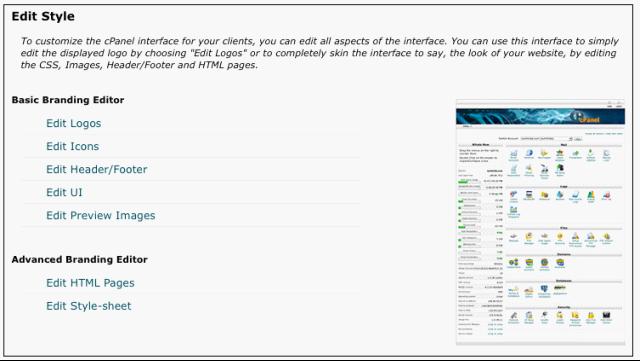Click the Domains section's first icon in preview
This screenshot has width=640, height=361.
(513, 263)
